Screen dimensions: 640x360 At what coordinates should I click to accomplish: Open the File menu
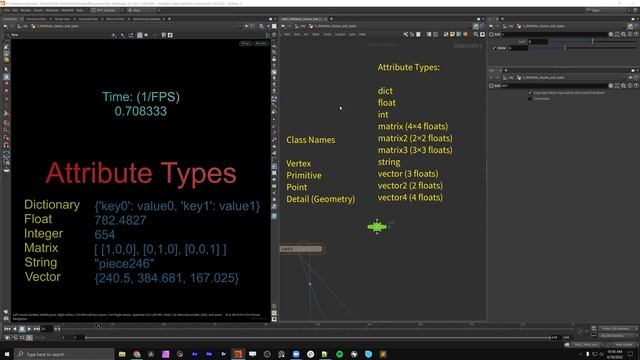pyautogui.click(x=7, y=10)
